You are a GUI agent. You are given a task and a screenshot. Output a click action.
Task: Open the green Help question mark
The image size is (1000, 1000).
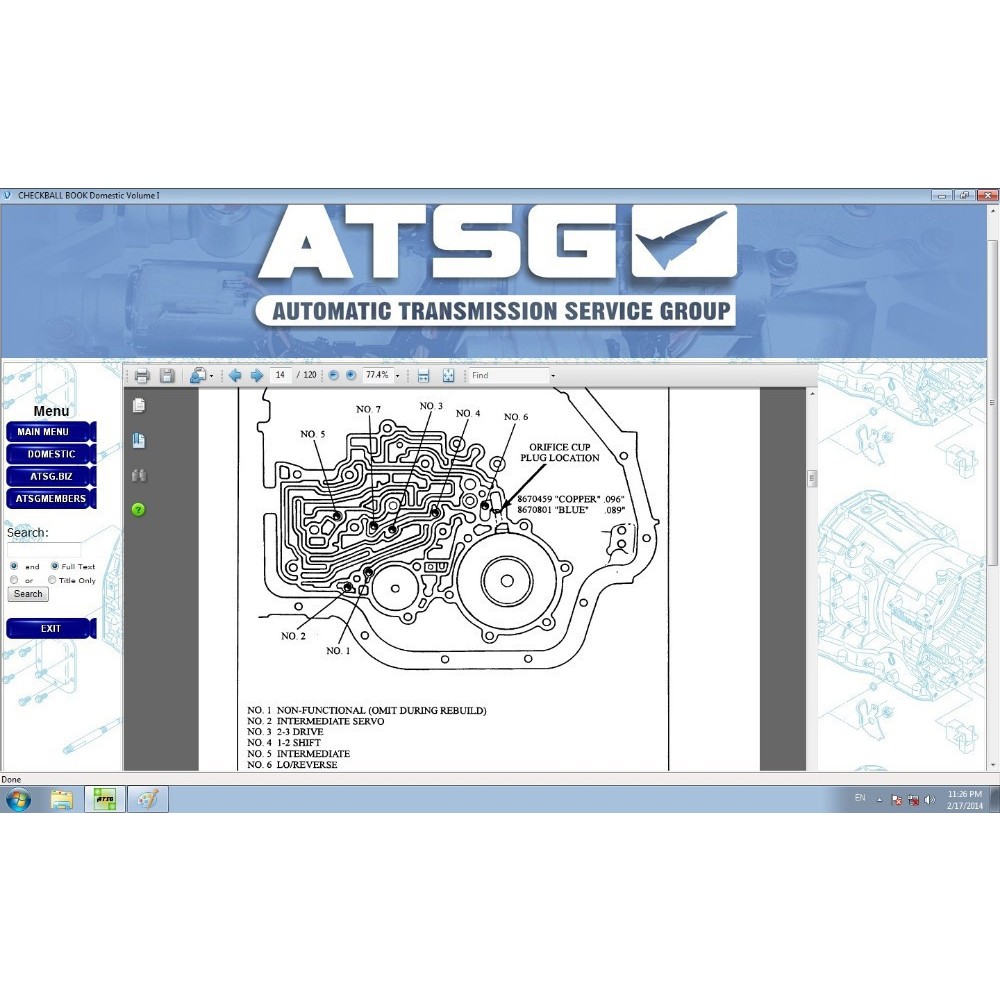click(x=139, y=509)
